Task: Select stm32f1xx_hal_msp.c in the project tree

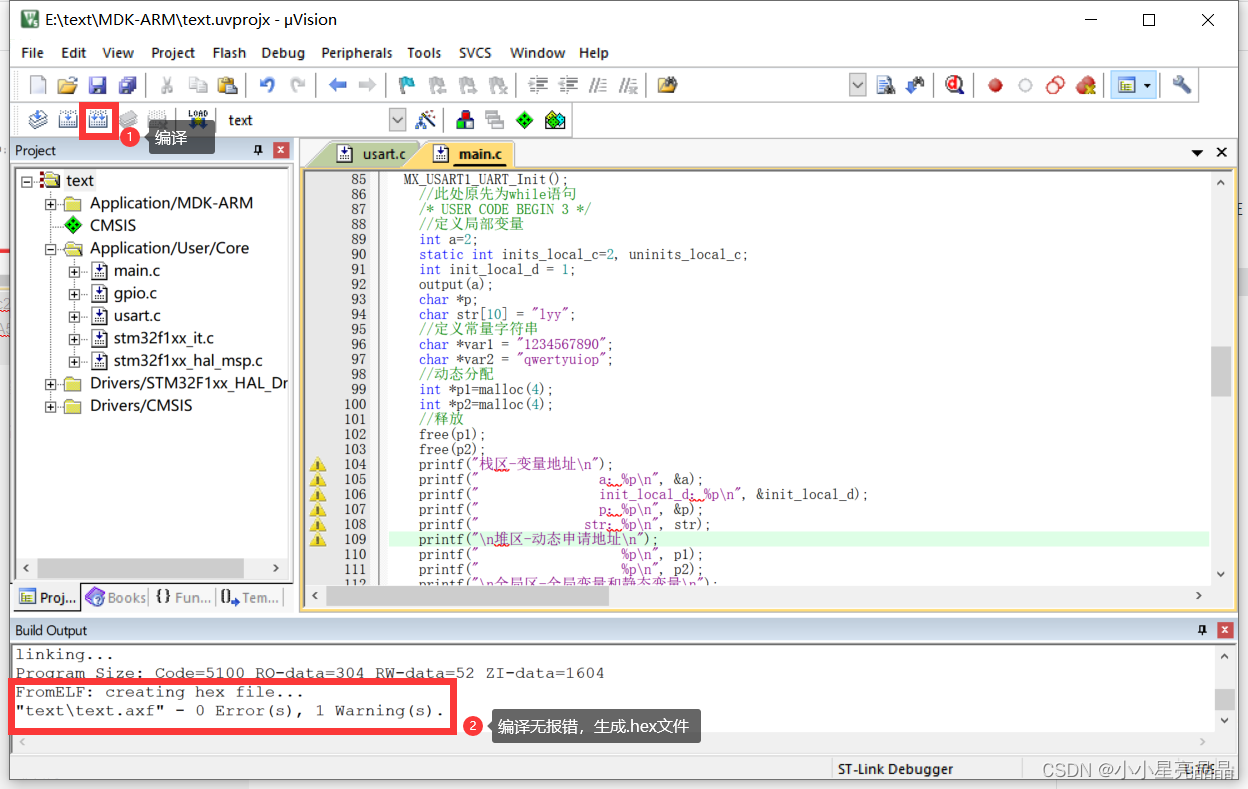Action: click(x=188, y=361)
